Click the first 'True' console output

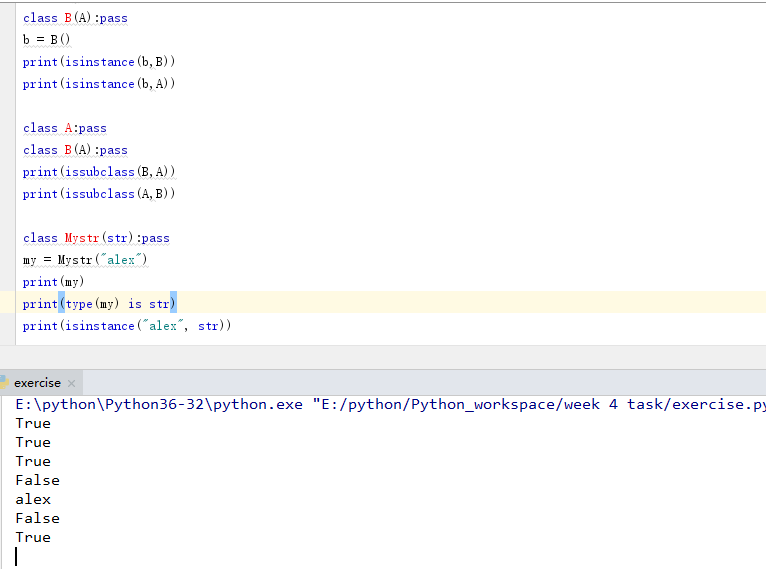click(33, 423)
